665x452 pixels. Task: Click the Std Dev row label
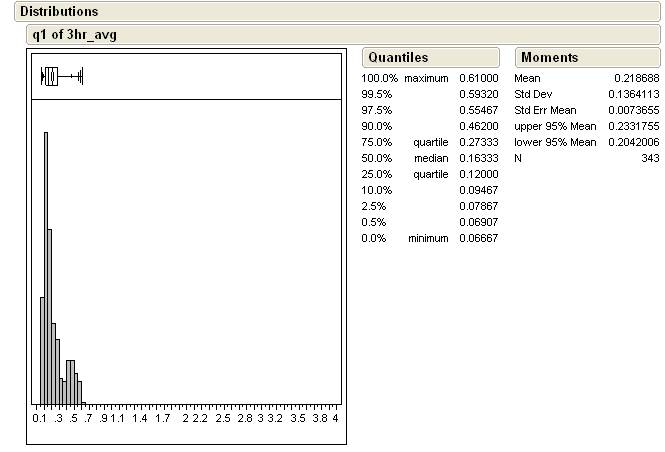535,94
